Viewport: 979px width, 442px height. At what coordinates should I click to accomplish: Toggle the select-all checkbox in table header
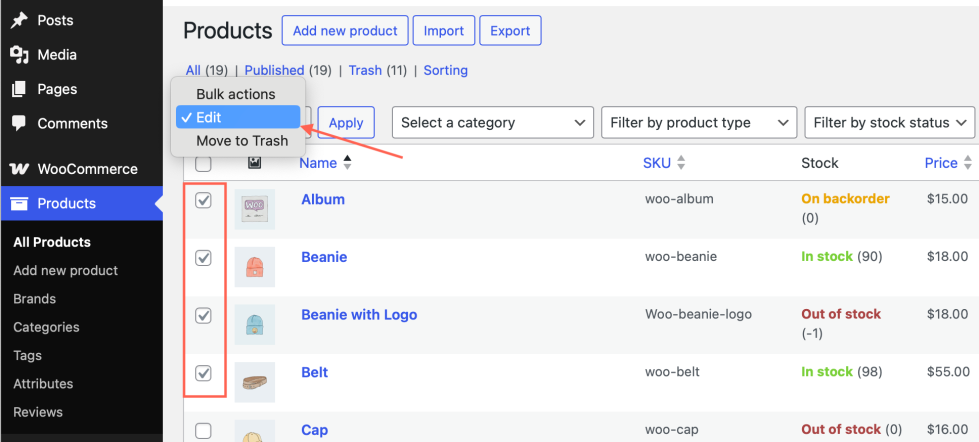click(204, 164)
